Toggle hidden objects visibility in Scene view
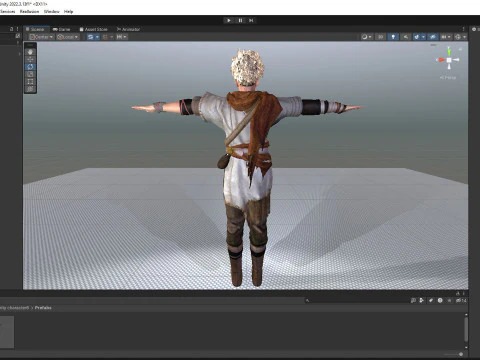Viewport: 480px width, 360px height. pos(433,37)
